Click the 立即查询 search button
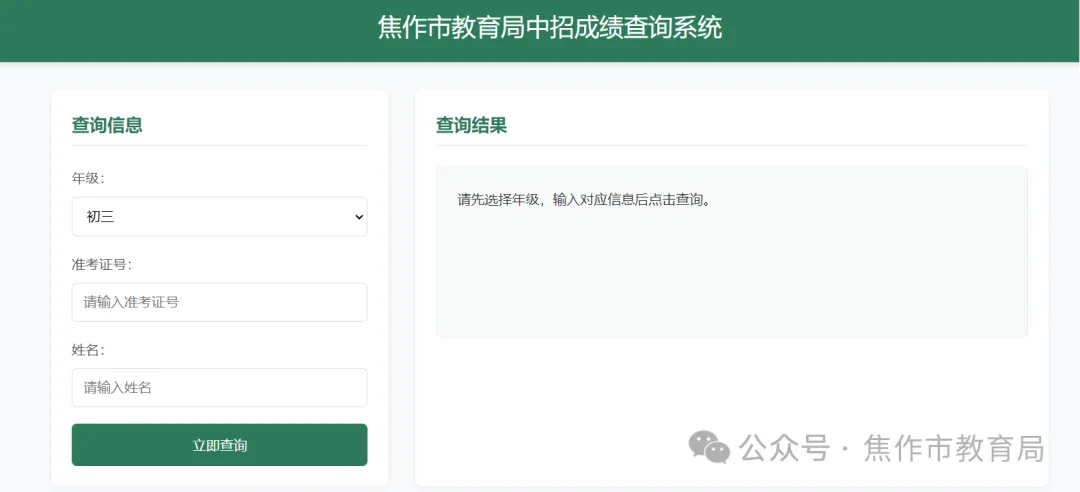1080x492 pixels. coord(219,445)
